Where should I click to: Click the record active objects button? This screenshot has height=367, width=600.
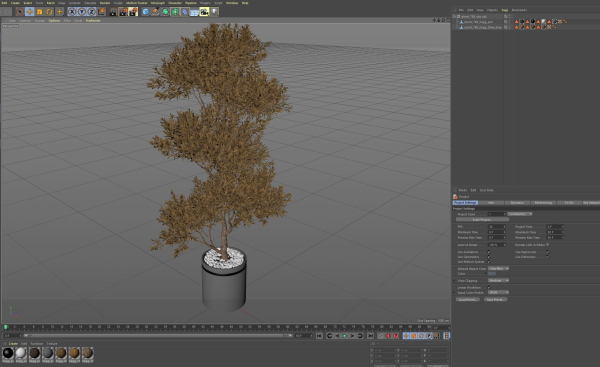[381, 336]
